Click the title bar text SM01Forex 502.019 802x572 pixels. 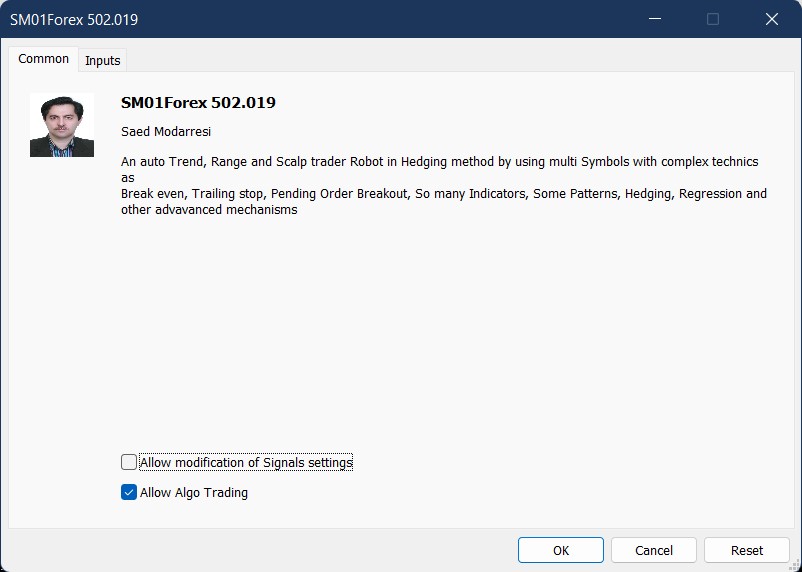point(74,19)
